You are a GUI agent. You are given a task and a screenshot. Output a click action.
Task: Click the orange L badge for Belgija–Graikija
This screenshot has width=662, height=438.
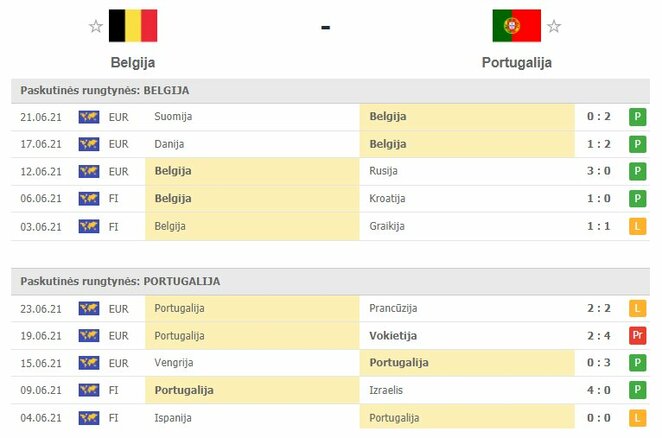(638, 226)
